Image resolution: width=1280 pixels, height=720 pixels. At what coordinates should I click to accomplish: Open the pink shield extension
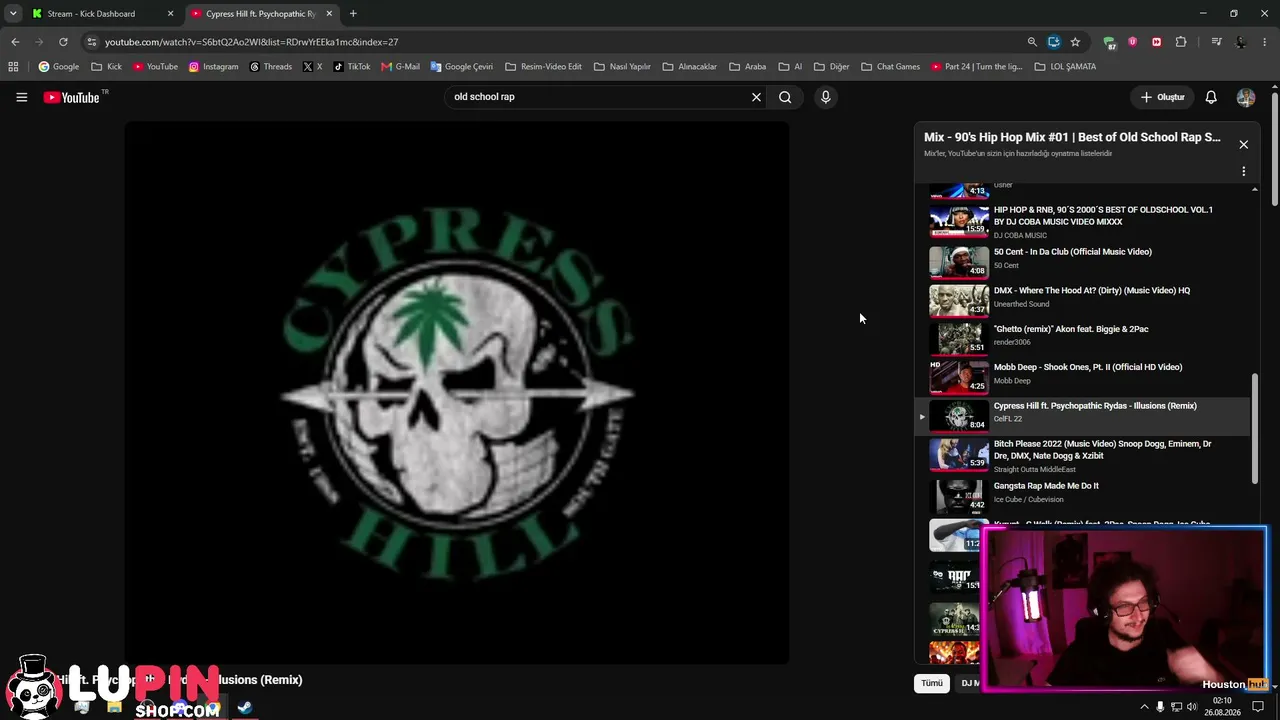point(1133,42)
